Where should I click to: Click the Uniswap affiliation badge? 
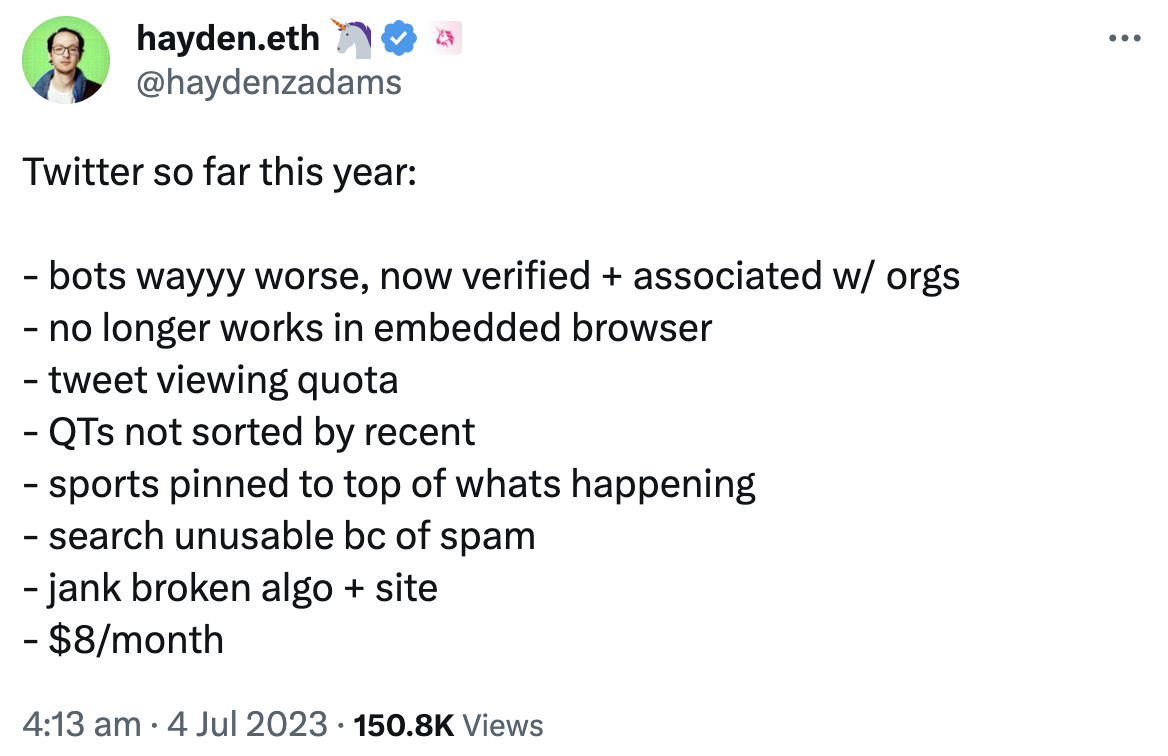tap(445, 38)
